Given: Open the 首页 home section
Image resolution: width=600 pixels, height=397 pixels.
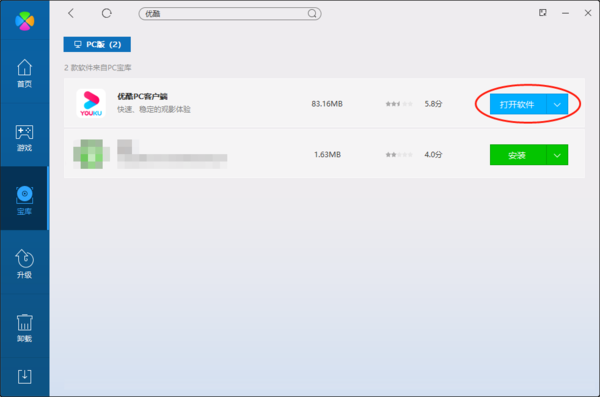Looking at the screenshot, I should pyautogui.click(x=24, y=73).
